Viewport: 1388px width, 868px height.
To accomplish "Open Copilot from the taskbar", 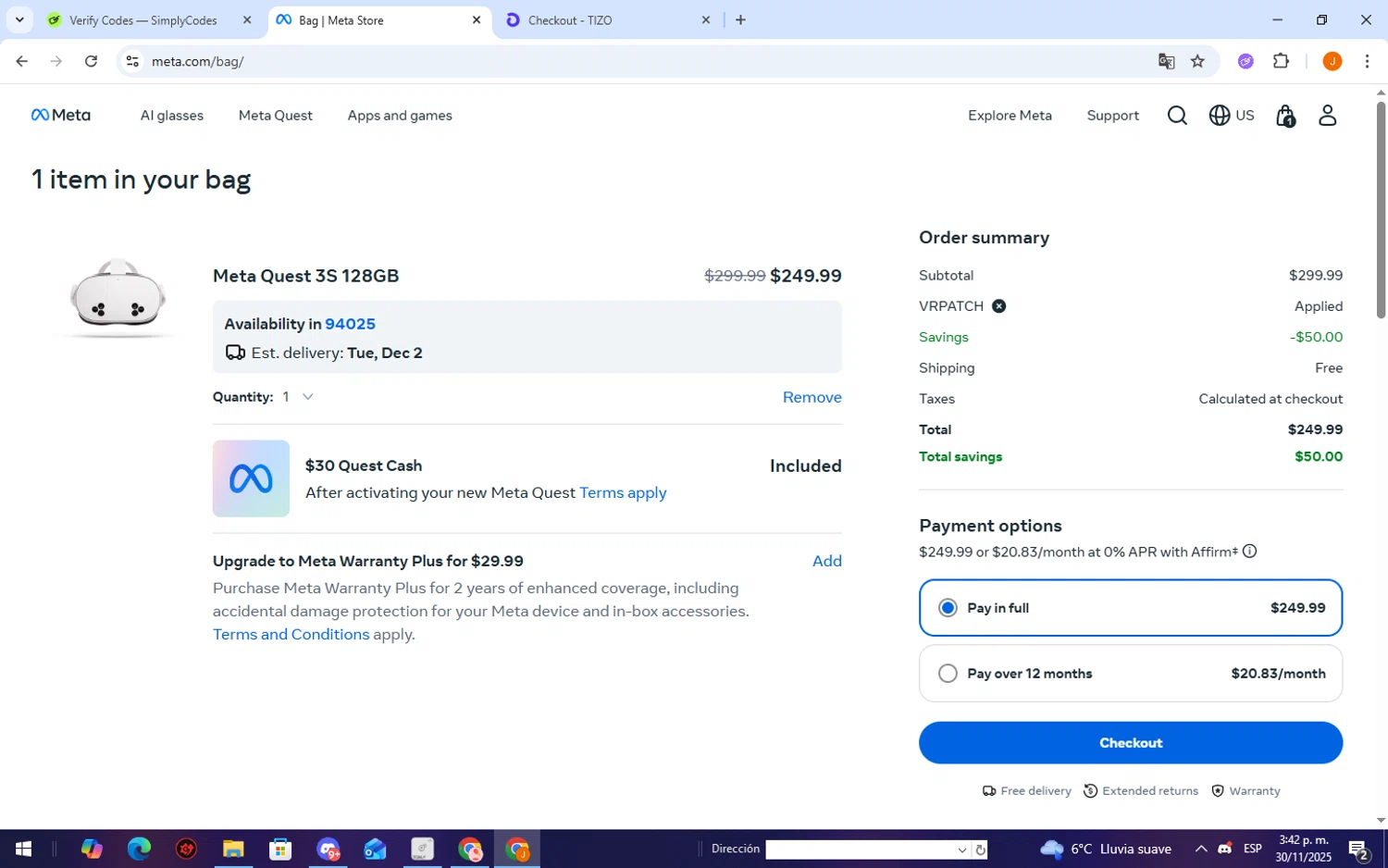I will point(92,849).
